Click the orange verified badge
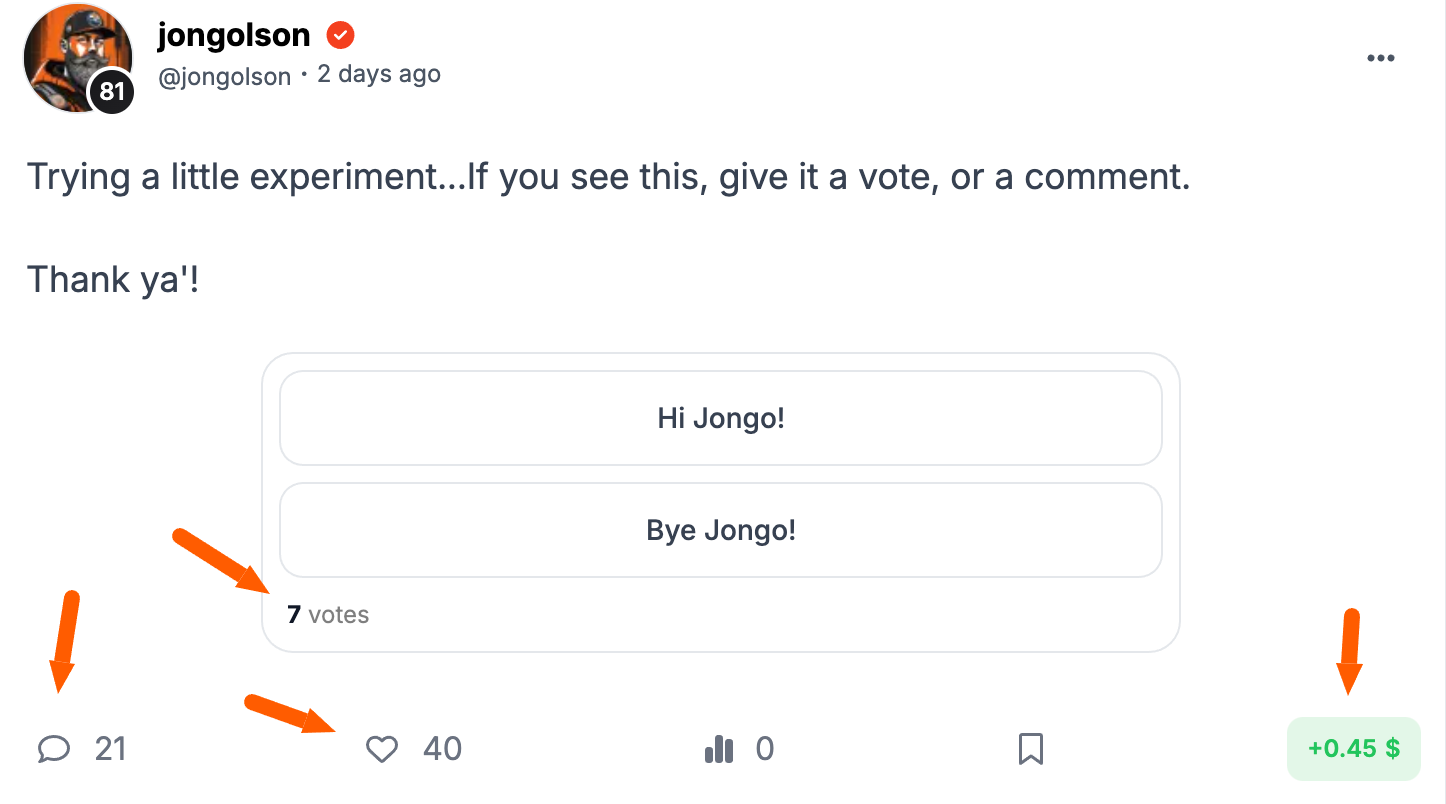The height and width of the screenshot is (804, 1446). click(x=341, y=37)
